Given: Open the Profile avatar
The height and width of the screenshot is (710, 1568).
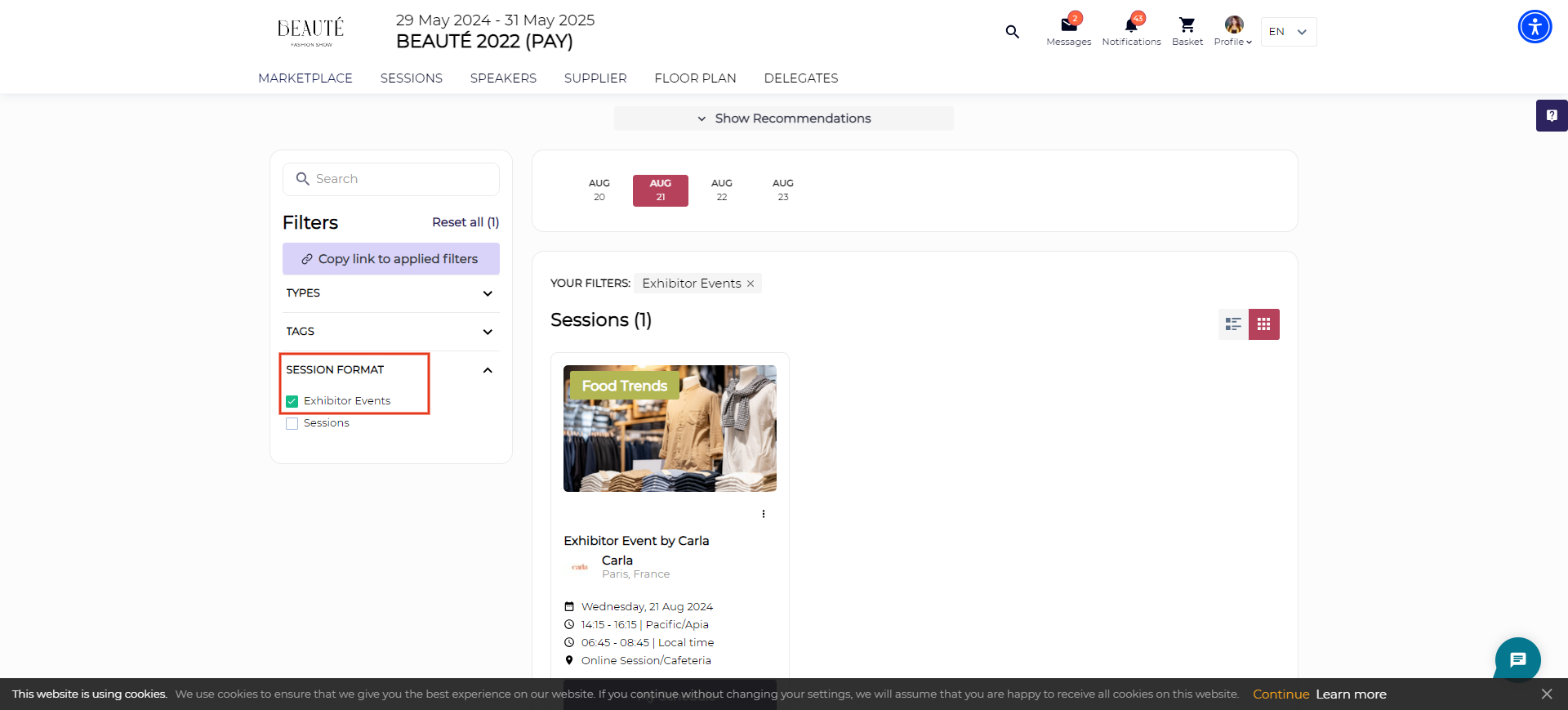Looking at the screenshot, I should [x=1234, y=25].
